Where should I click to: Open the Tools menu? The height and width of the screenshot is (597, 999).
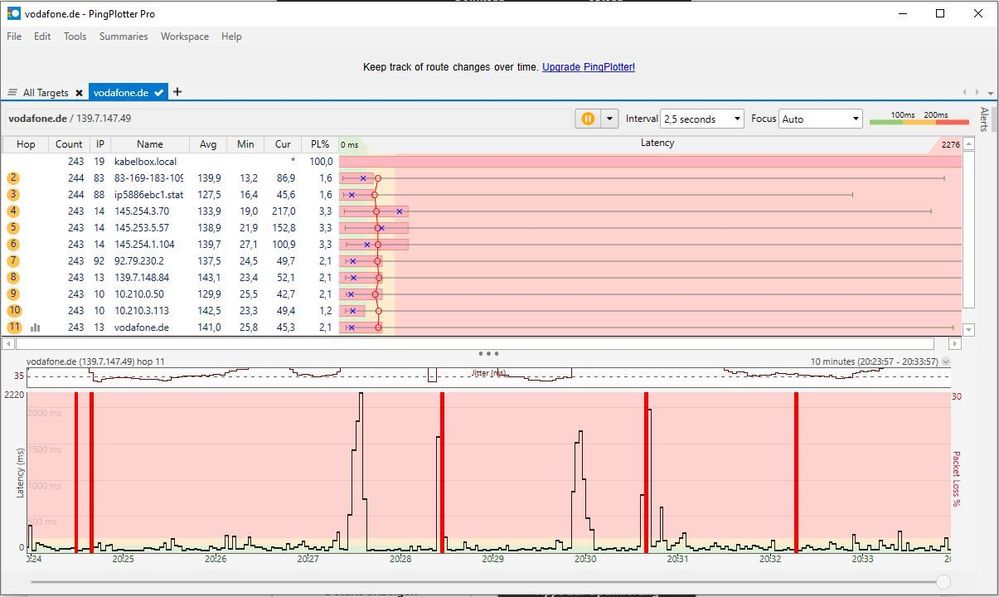(x=75, y=36)
